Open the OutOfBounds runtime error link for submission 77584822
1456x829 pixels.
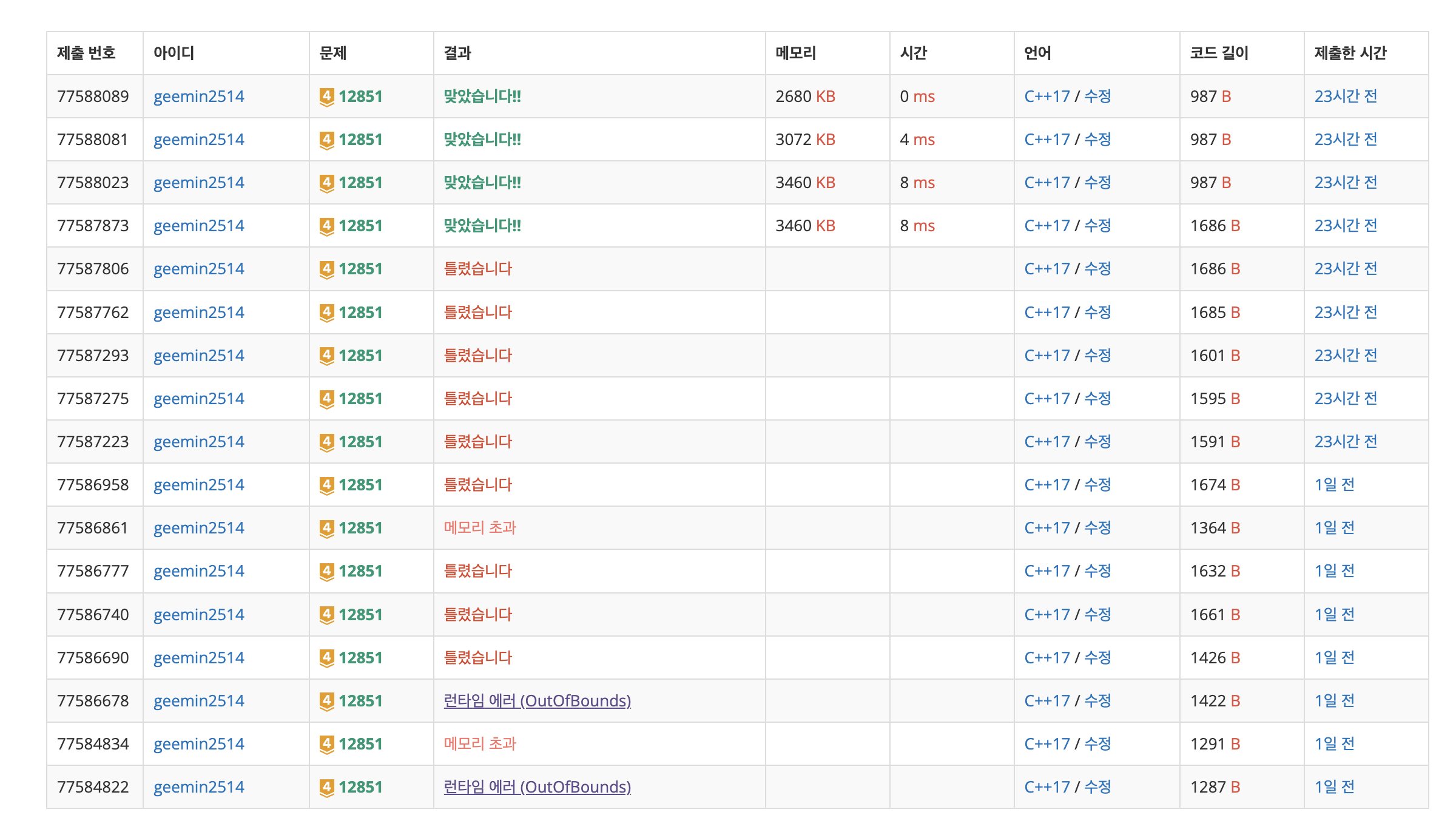tap(537, 787)
